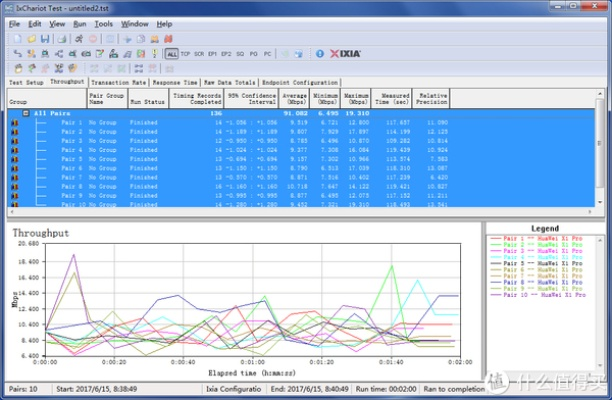
Task: Click the pair icon beside Pair 1 row
Action: (x=14, y=123)
